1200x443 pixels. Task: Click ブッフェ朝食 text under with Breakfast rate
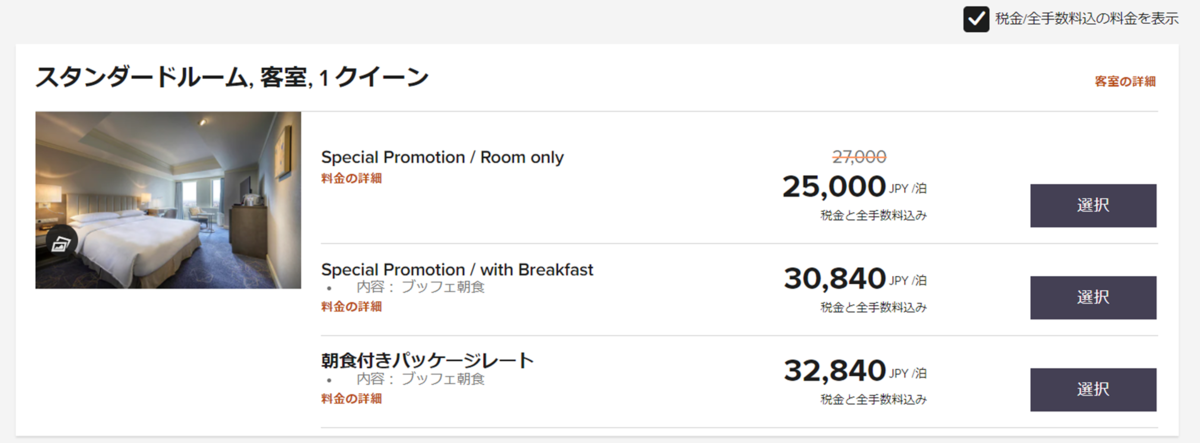click(x=442, y=287)
